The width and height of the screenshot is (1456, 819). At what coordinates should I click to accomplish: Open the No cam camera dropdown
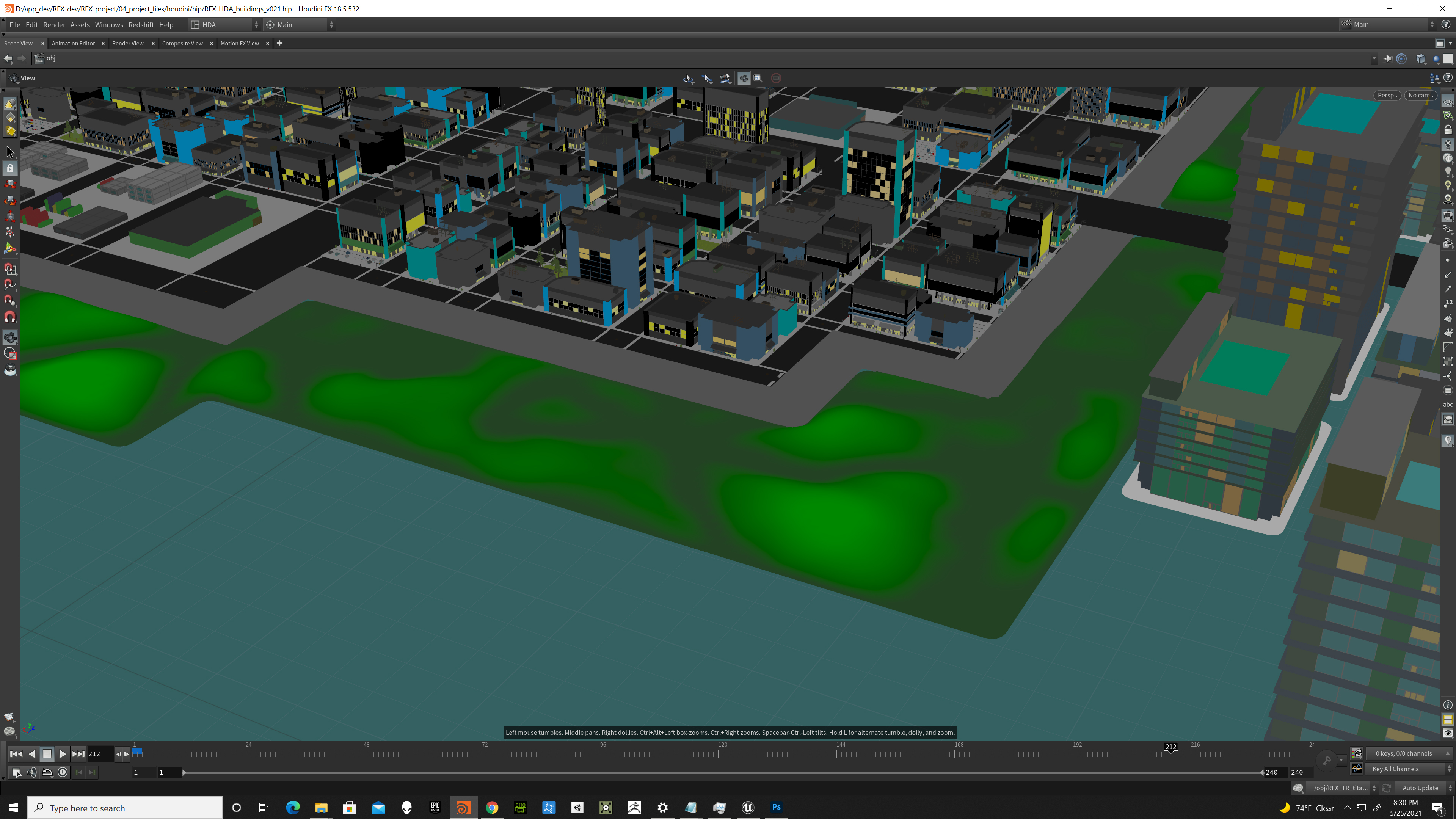[x=1421, y=96]
